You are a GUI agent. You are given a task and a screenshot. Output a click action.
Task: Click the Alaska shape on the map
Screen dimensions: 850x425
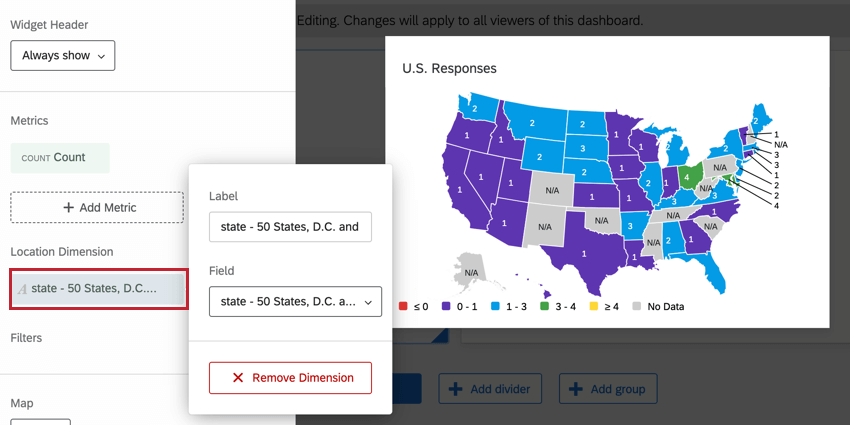[471, 268]
